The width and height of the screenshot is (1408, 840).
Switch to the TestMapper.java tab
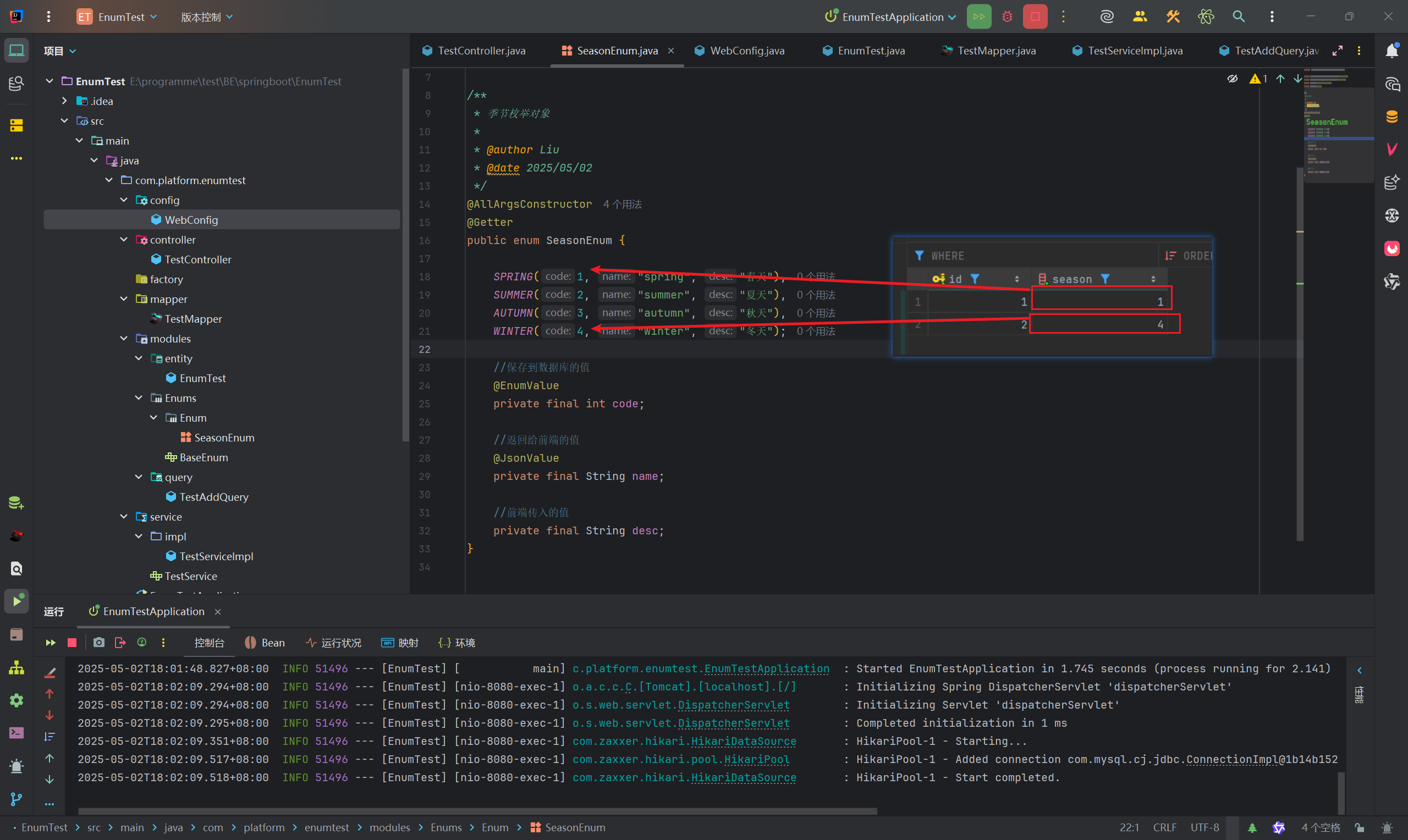[996, 51]
